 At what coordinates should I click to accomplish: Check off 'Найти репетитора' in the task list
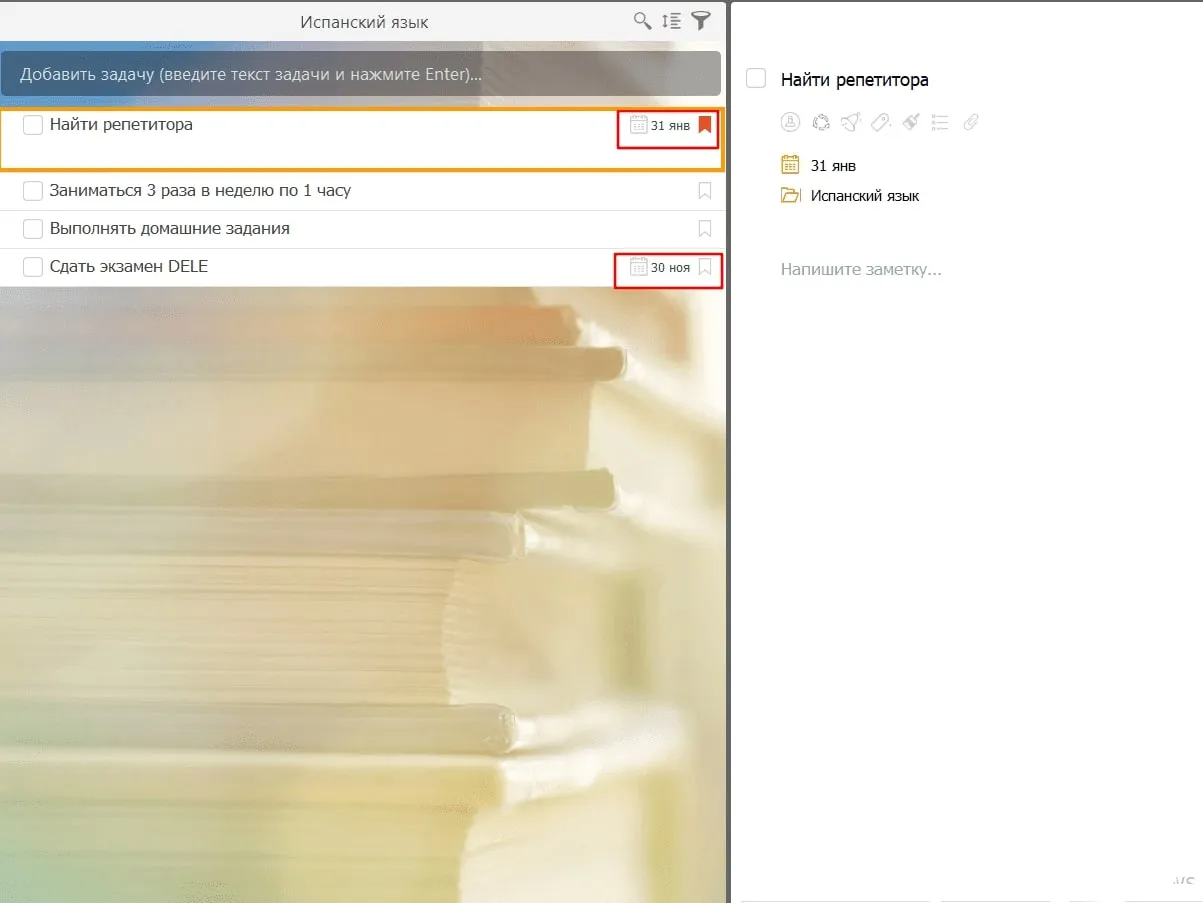coord(33,125)
